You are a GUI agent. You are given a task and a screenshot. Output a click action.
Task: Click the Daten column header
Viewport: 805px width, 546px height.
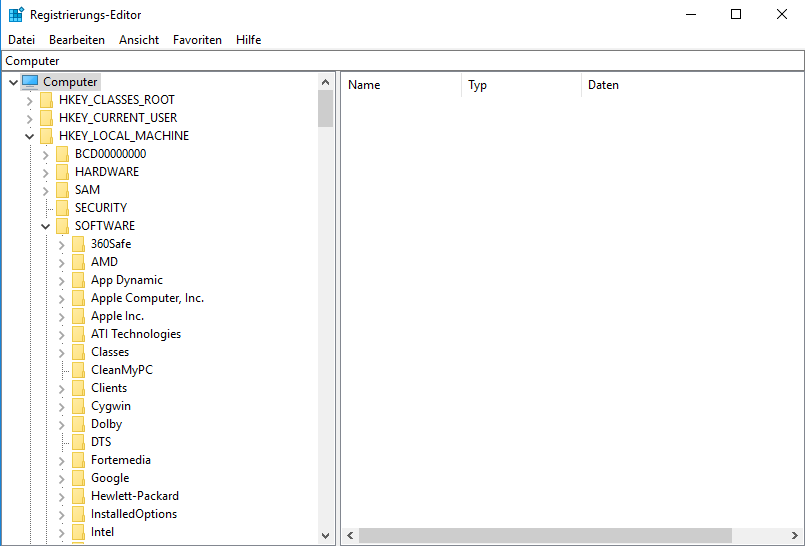pos(693,85)
